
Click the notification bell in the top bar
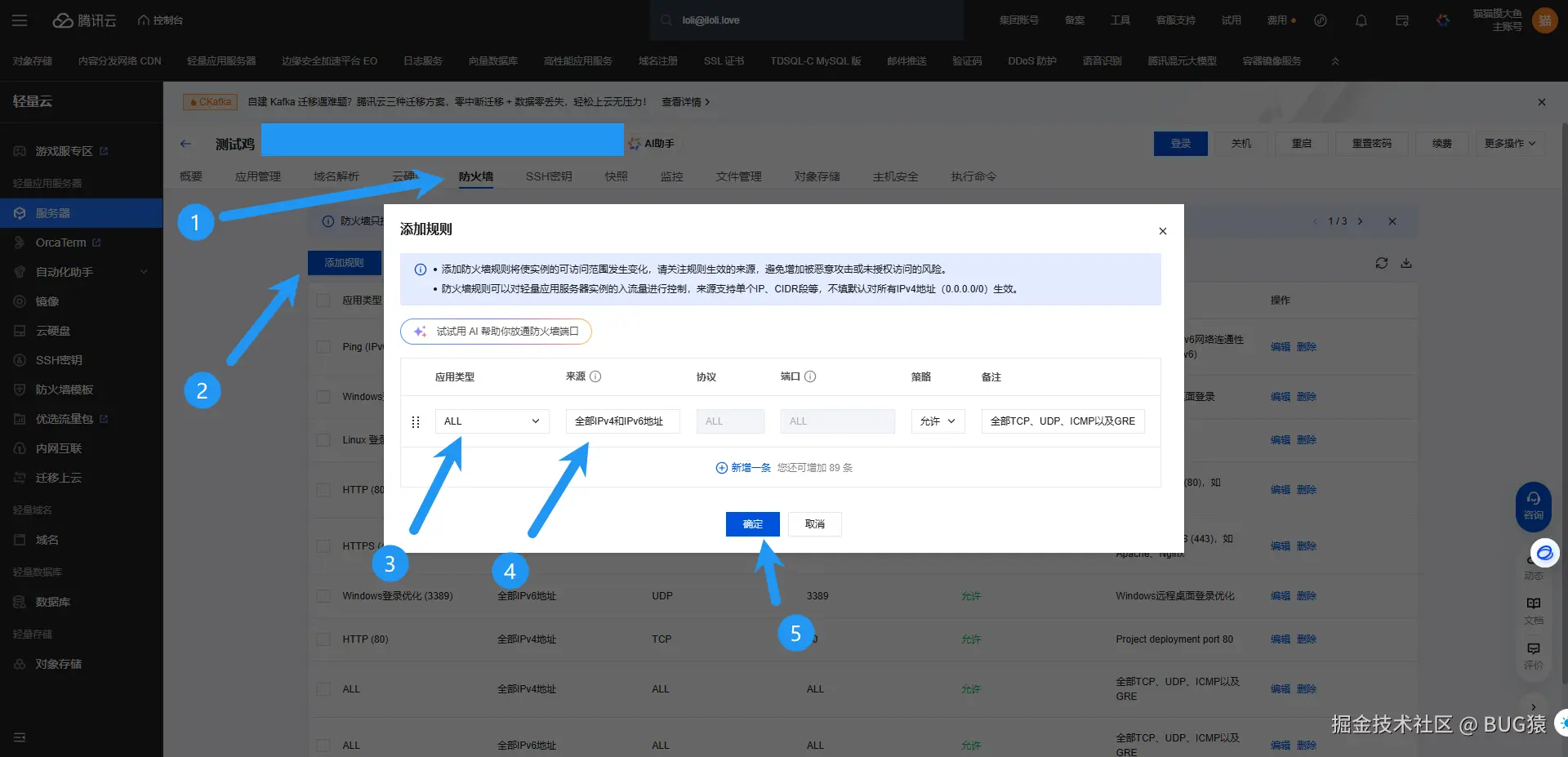click(x=1361, y=20)
